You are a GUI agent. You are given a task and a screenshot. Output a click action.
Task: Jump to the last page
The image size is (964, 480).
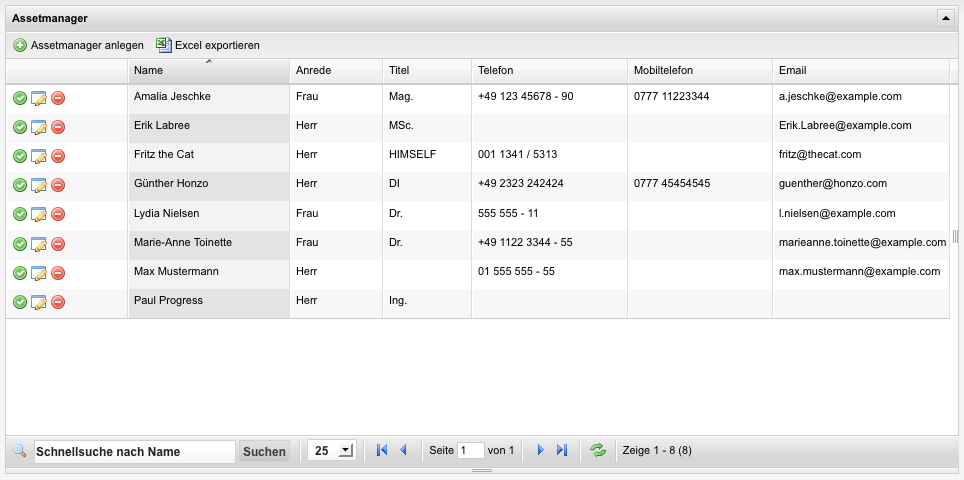[562, 450]
